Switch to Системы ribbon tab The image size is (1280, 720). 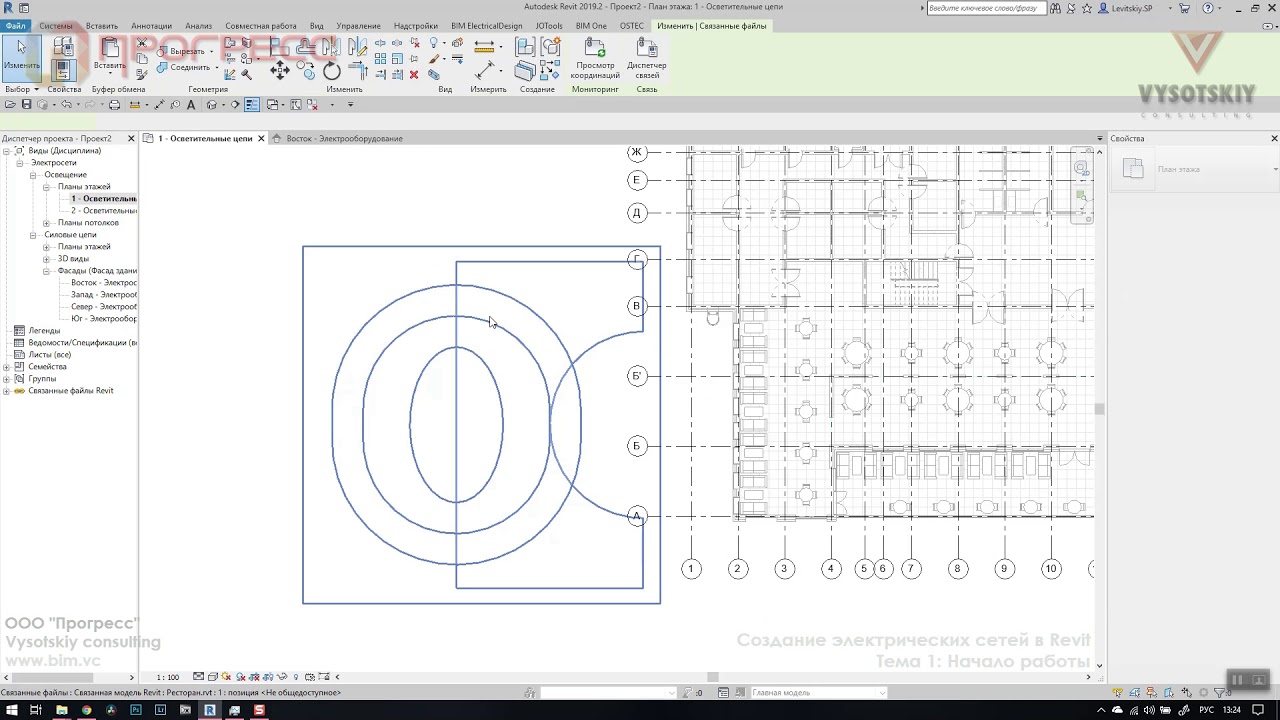[56, 26]
